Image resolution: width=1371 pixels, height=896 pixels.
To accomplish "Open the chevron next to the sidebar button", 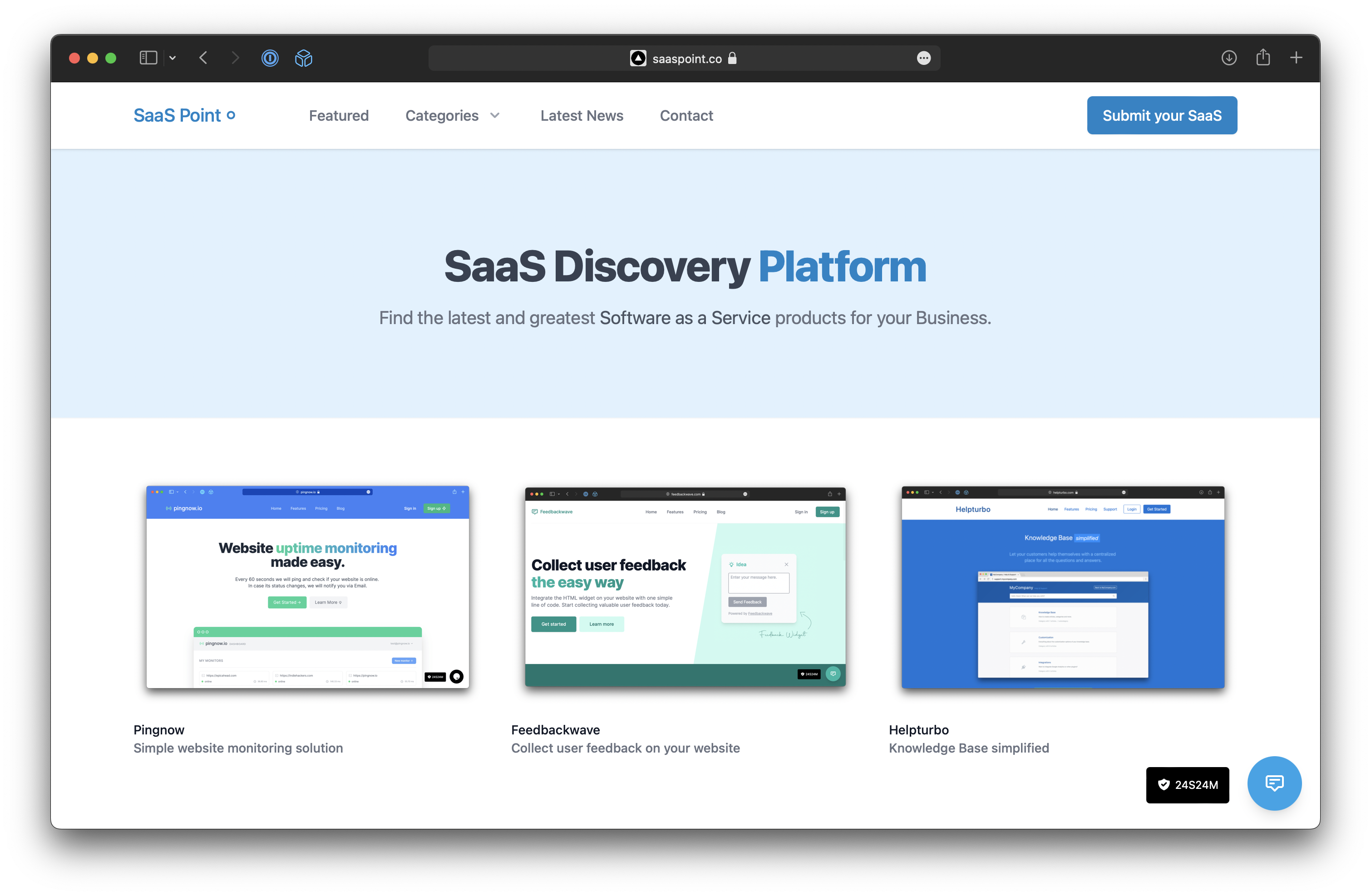I will 172,58.
